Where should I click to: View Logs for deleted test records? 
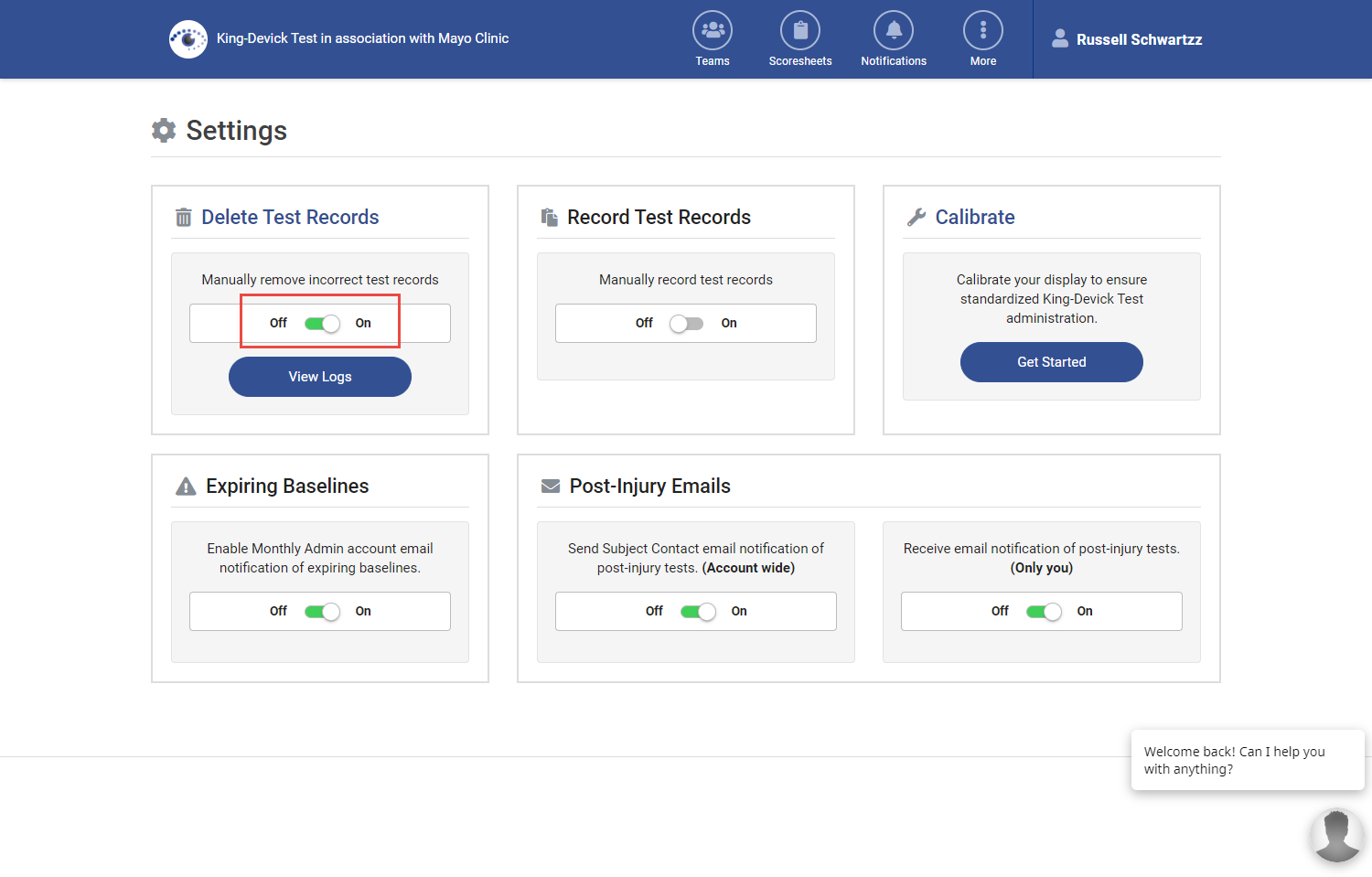pos(319,376)
